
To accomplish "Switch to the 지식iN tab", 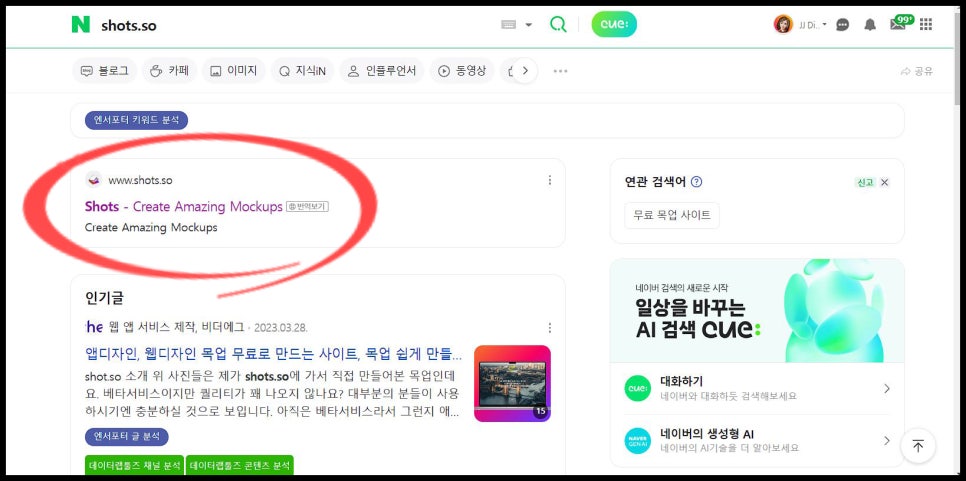I will point(302,71).
